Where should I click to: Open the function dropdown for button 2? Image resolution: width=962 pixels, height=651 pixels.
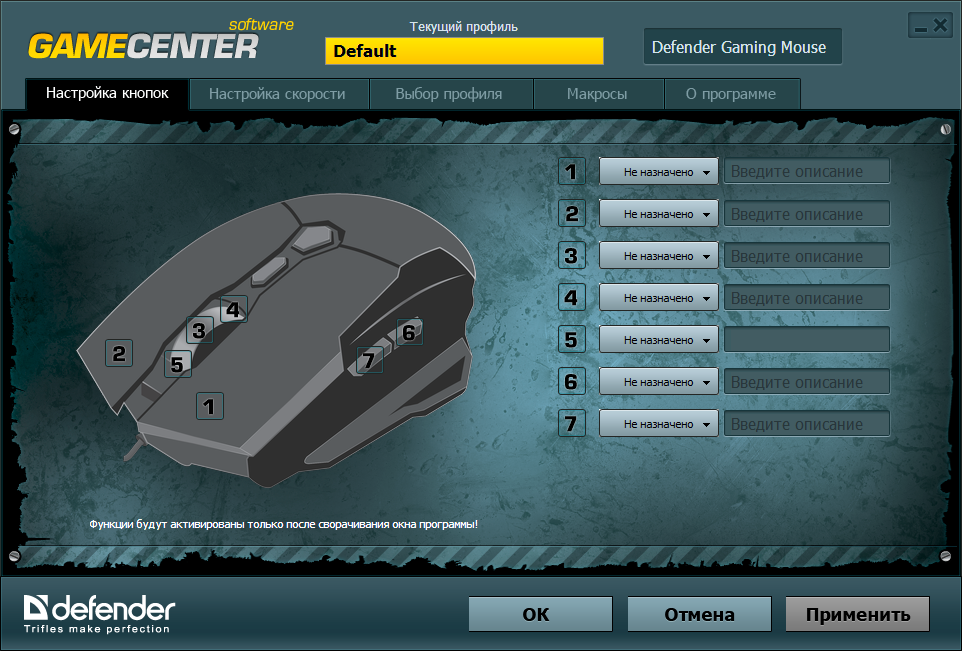click(658, 214)
